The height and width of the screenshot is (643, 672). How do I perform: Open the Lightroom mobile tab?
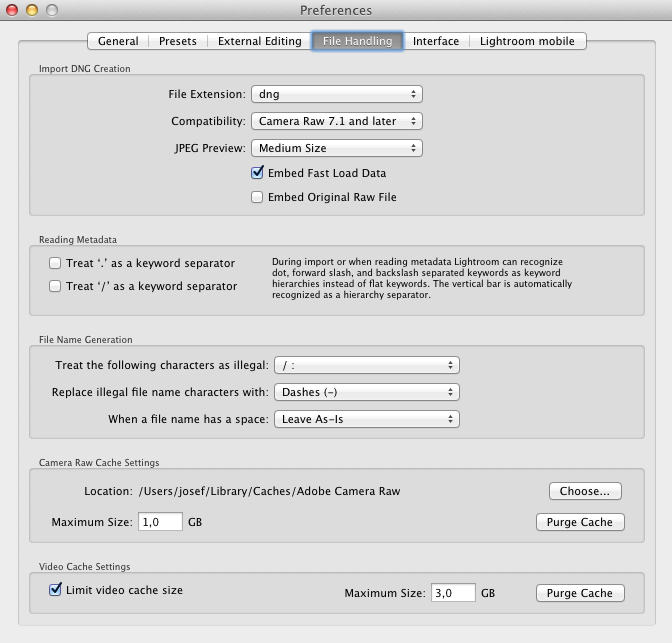coord(527,41)
